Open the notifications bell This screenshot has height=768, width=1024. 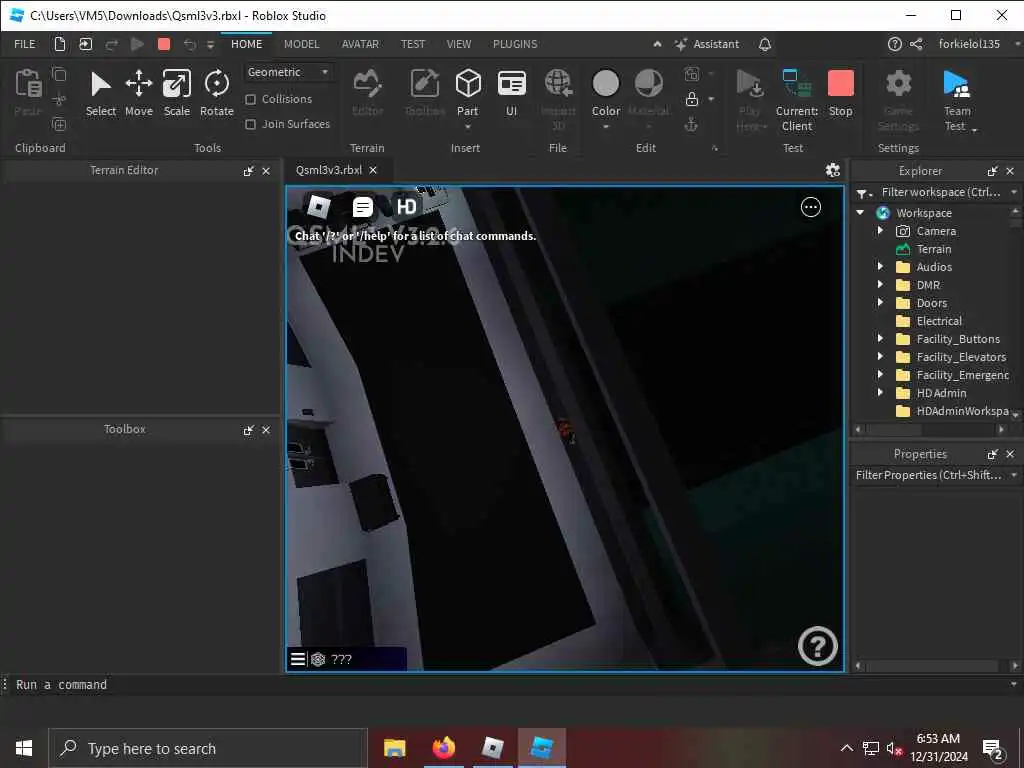coord(765,44)
